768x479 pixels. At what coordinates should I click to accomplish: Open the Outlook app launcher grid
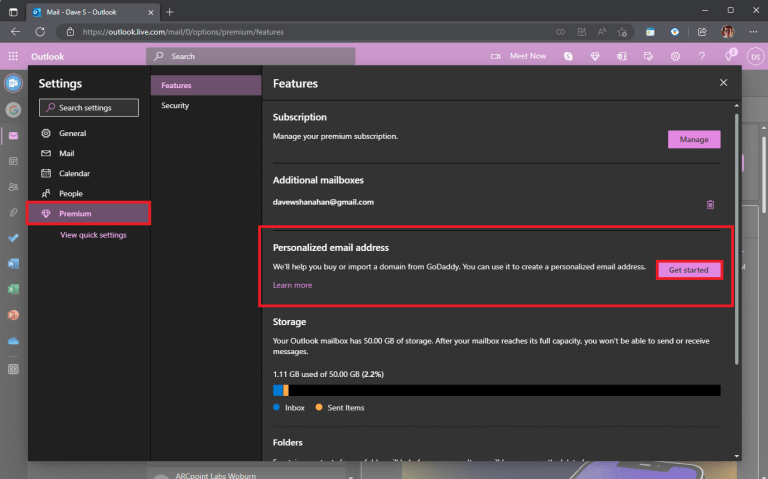(x=13, y=56)
